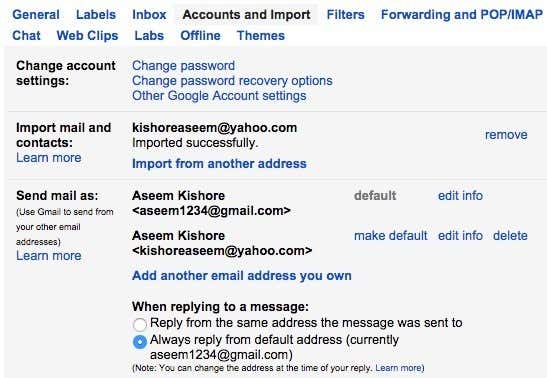Delete the kishoreaseem@yahoo.com send-as address
Screen dimensions: 547x378
[x=510, y=236]
